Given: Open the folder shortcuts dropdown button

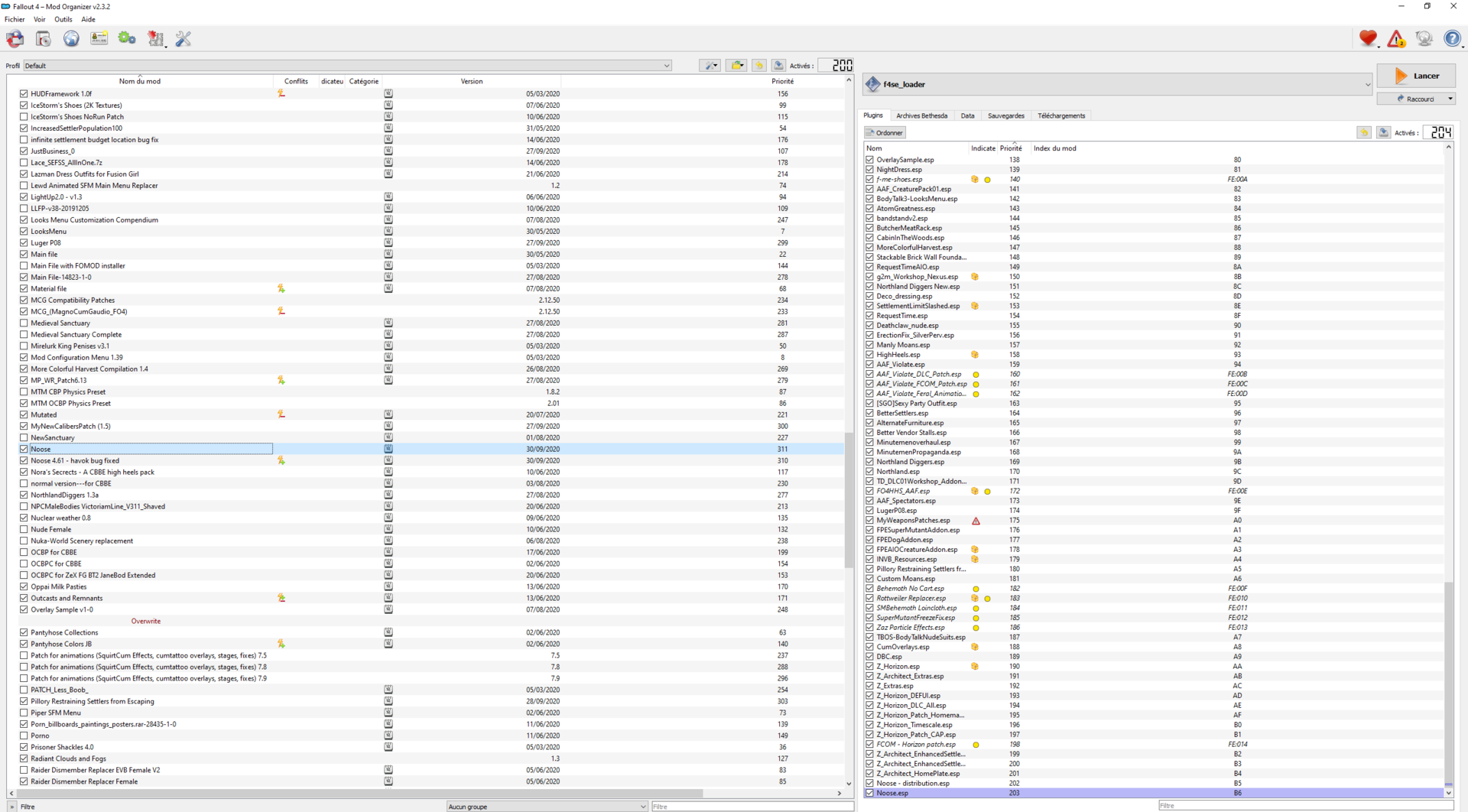Looking at the screenshot, I should (736, 66).
